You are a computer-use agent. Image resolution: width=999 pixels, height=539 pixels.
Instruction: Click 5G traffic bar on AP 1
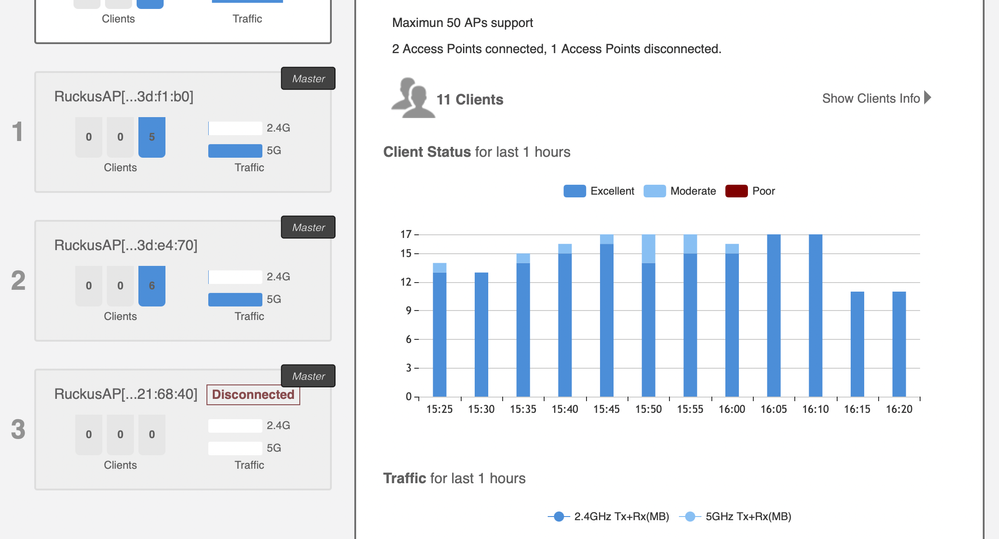235,151
